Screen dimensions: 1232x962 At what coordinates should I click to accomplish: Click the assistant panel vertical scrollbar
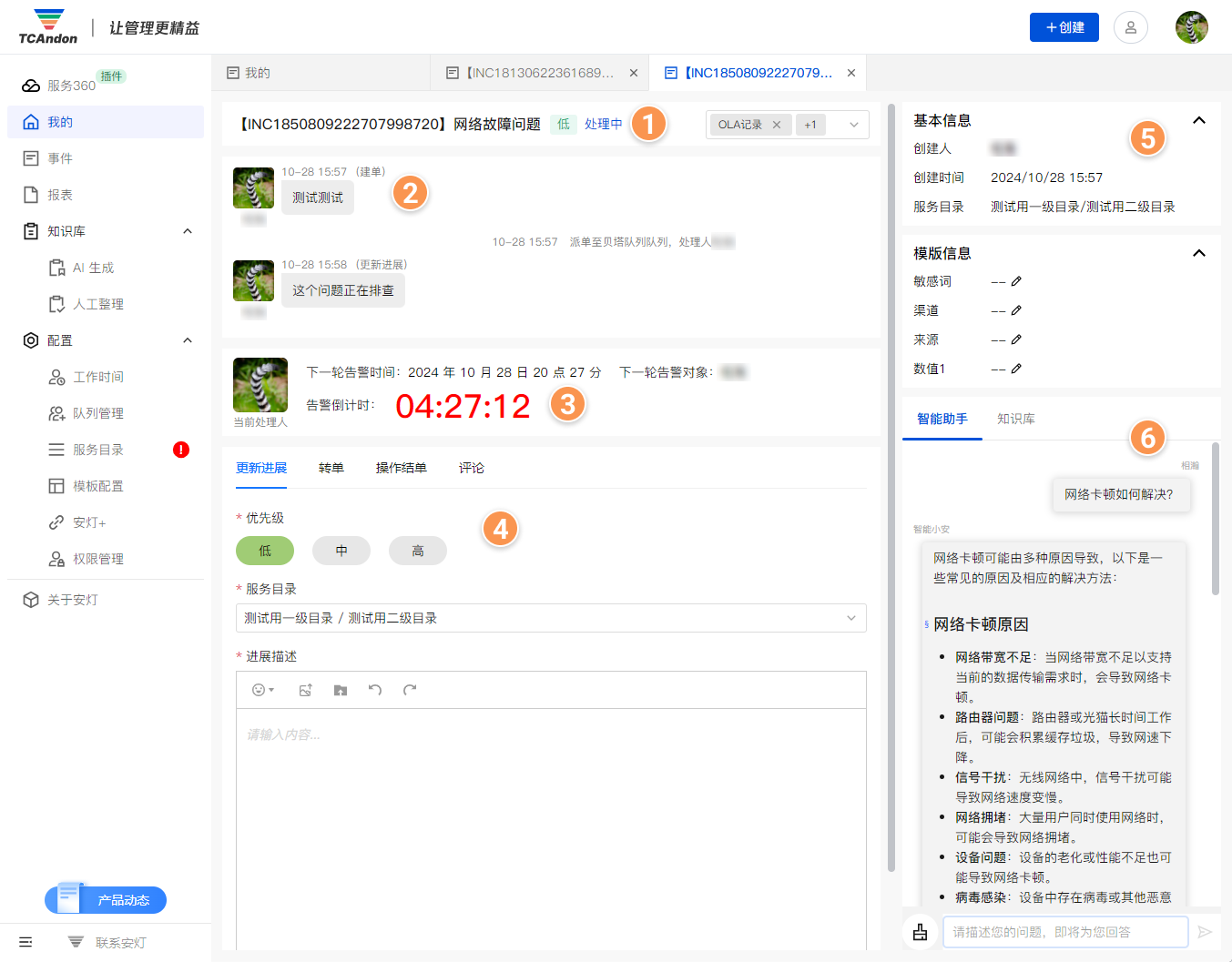(x=1215, y=519)
